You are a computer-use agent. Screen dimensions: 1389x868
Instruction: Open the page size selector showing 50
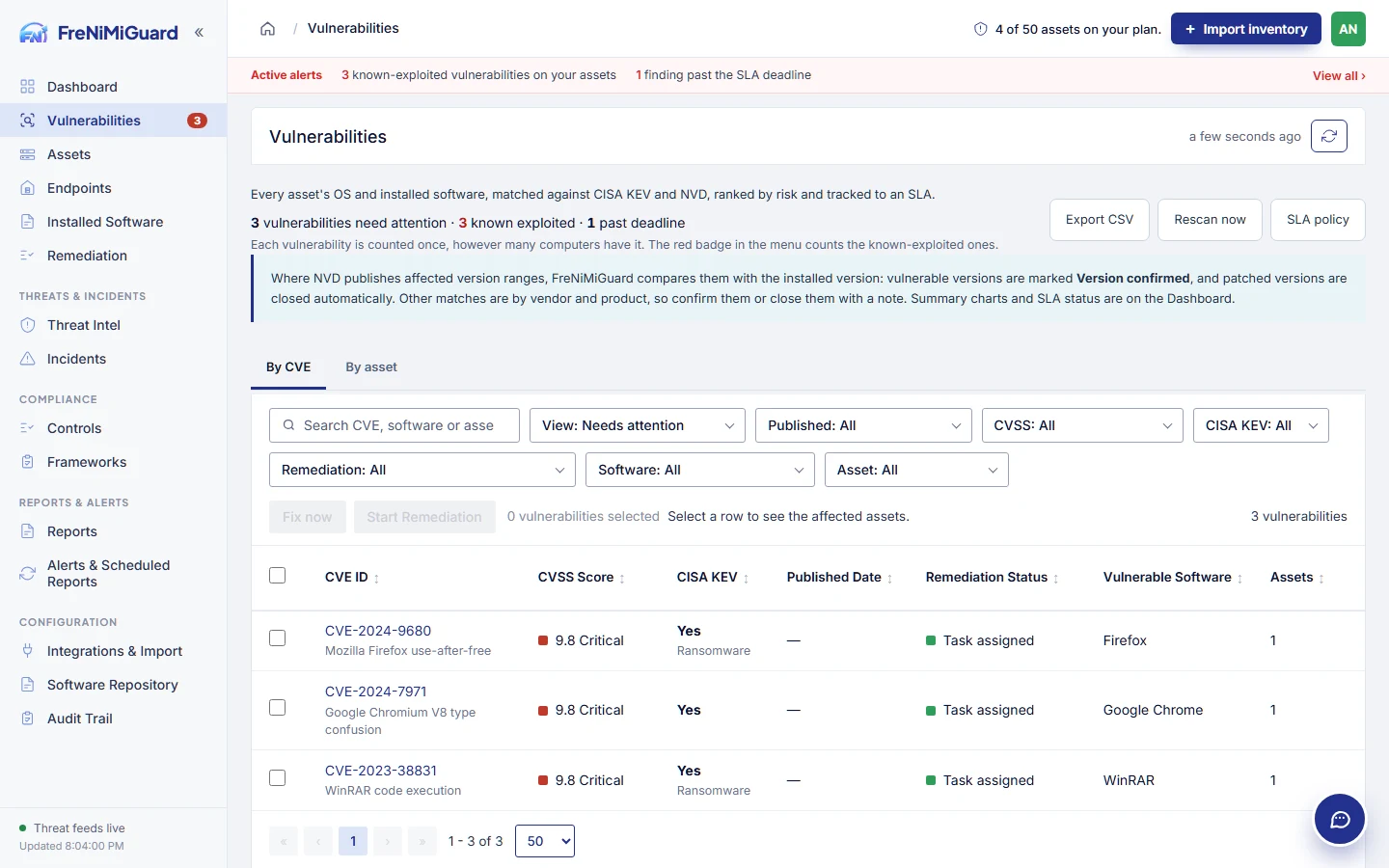tap(545, 841)
